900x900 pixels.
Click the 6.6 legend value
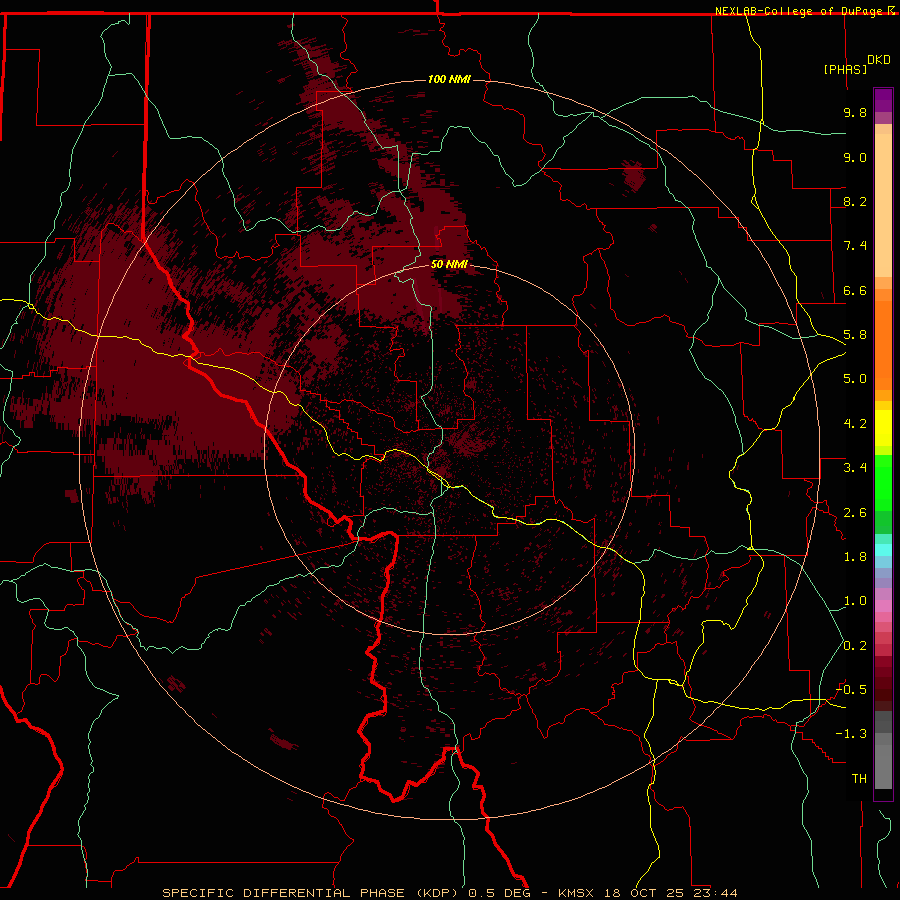coord(855,290)
